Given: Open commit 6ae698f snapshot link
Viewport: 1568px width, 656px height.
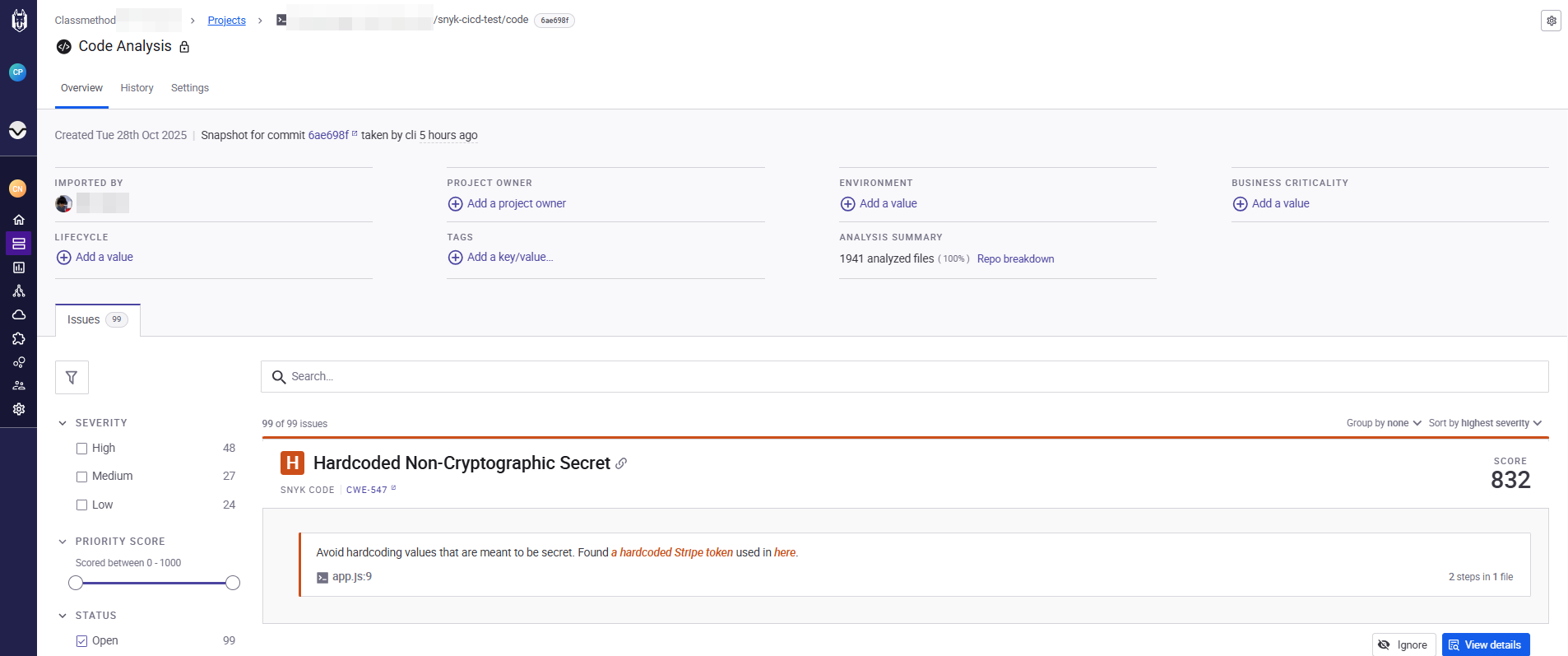Looking at the screenshot, I should [332, 135].
